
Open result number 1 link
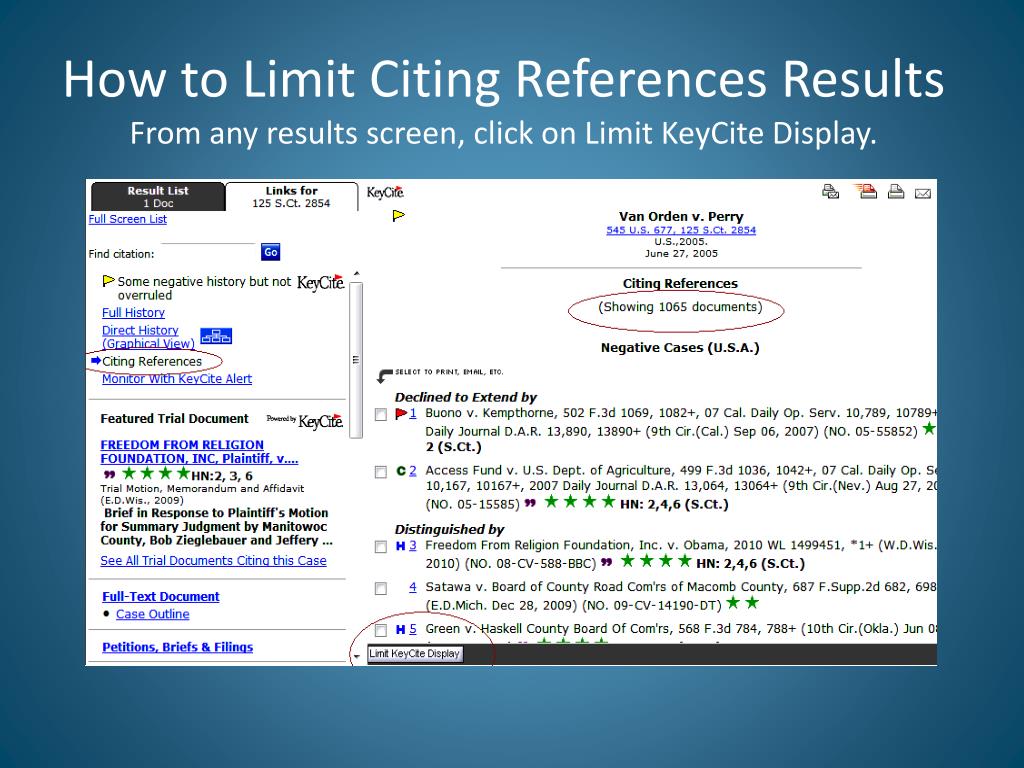[x=413, y=413]
